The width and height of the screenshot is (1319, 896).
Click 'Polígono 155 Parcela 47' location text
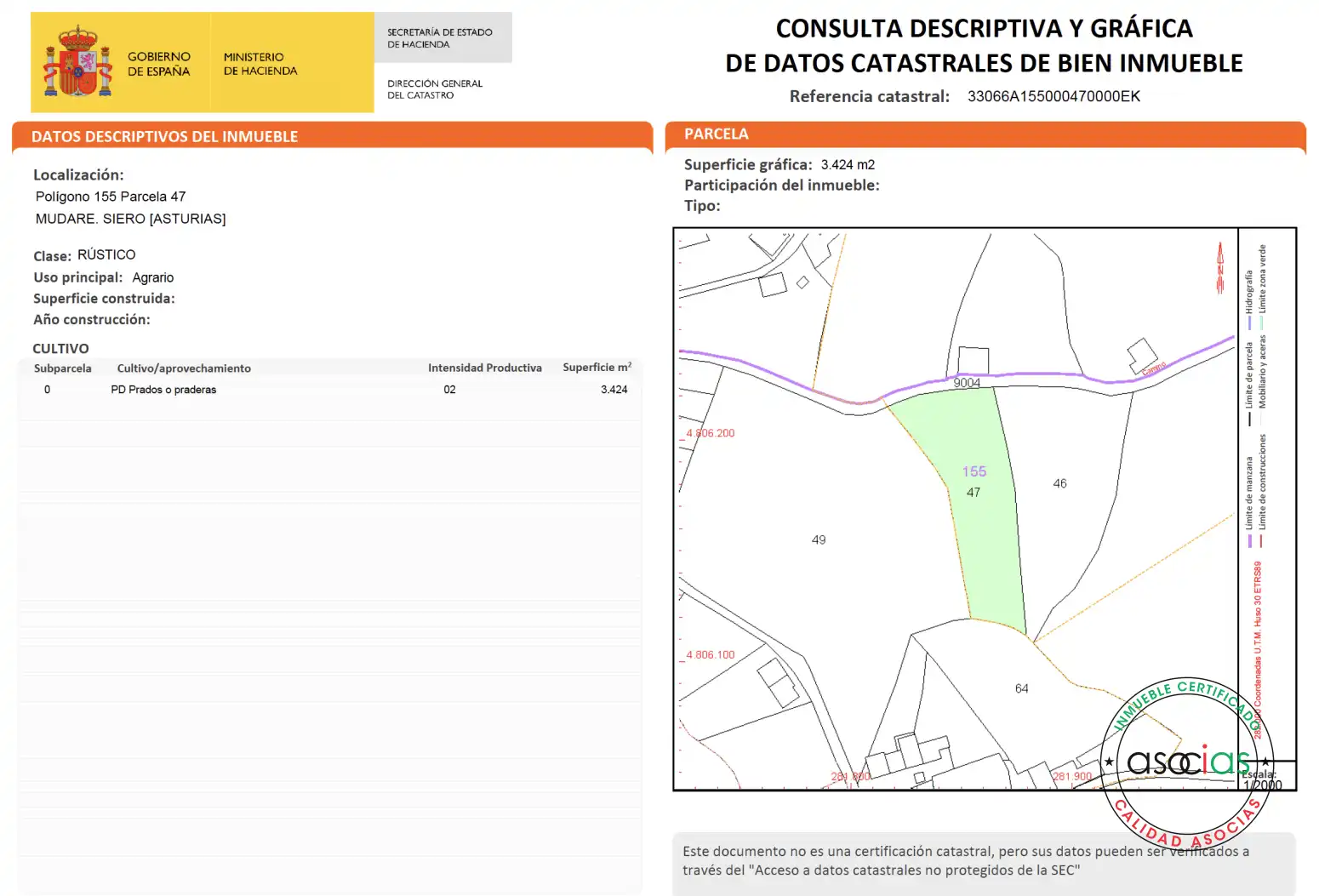tap(111, 197)
